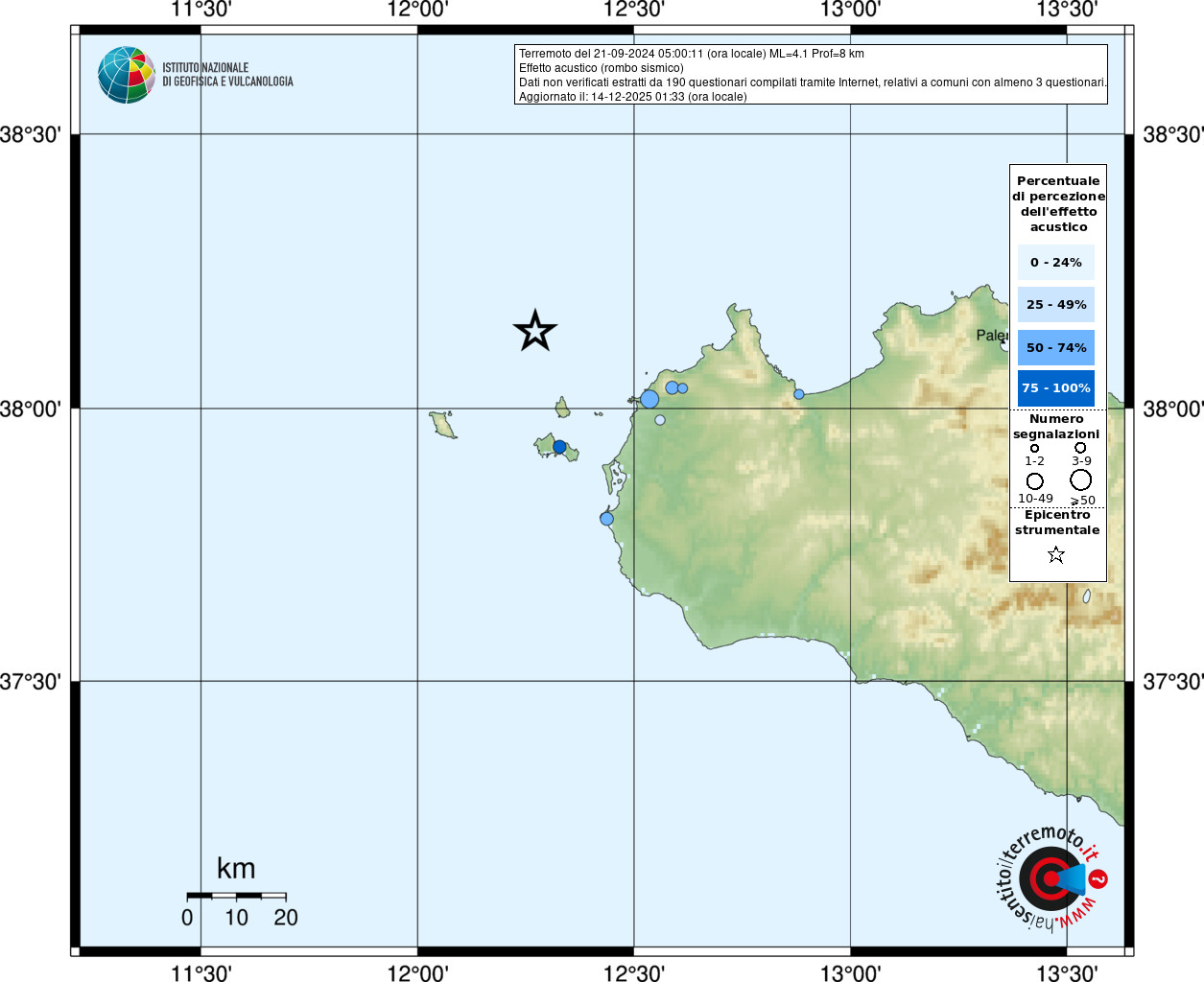
Task: Click the 75 - 100% legend swatch
Action: (x=1056, y=388)
